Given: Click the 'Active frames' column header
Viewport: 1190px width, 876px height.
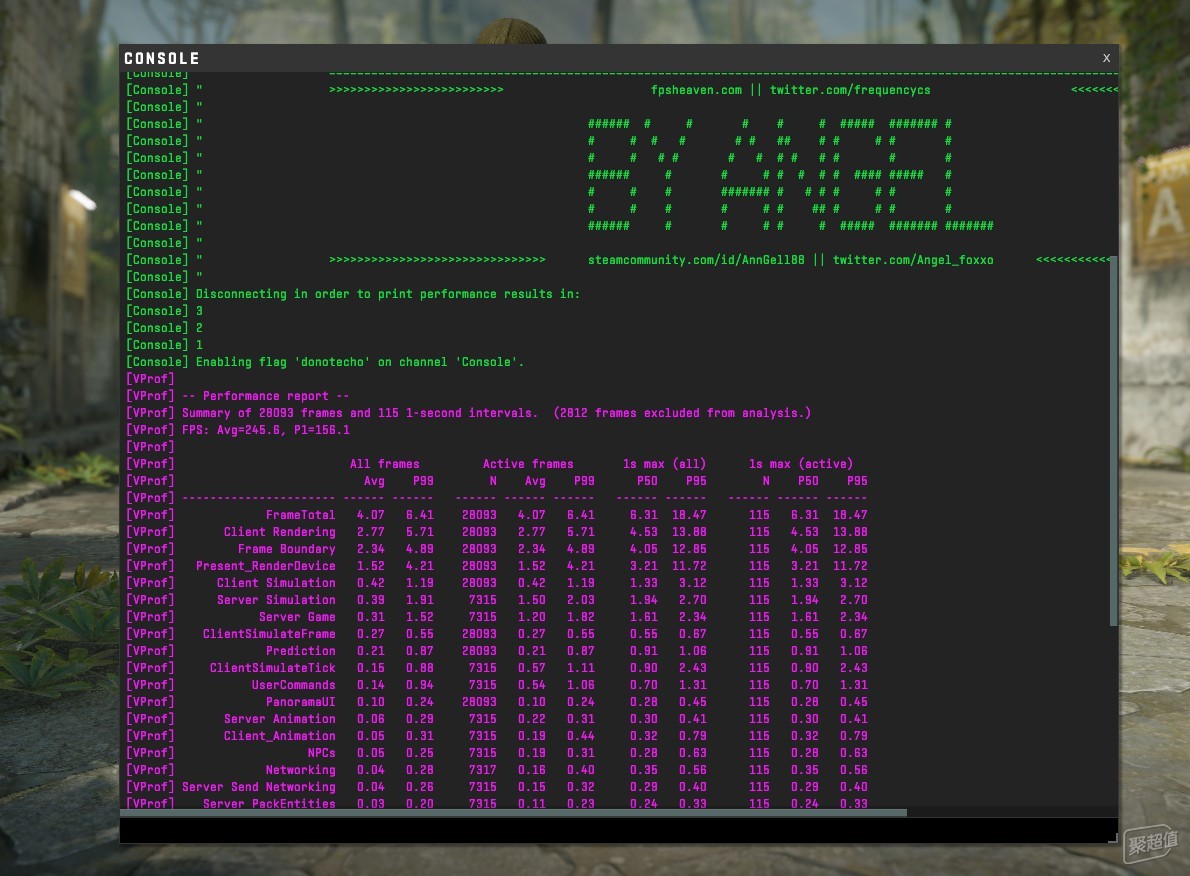Looking at the screenshot, I should (x=528, y=464).
